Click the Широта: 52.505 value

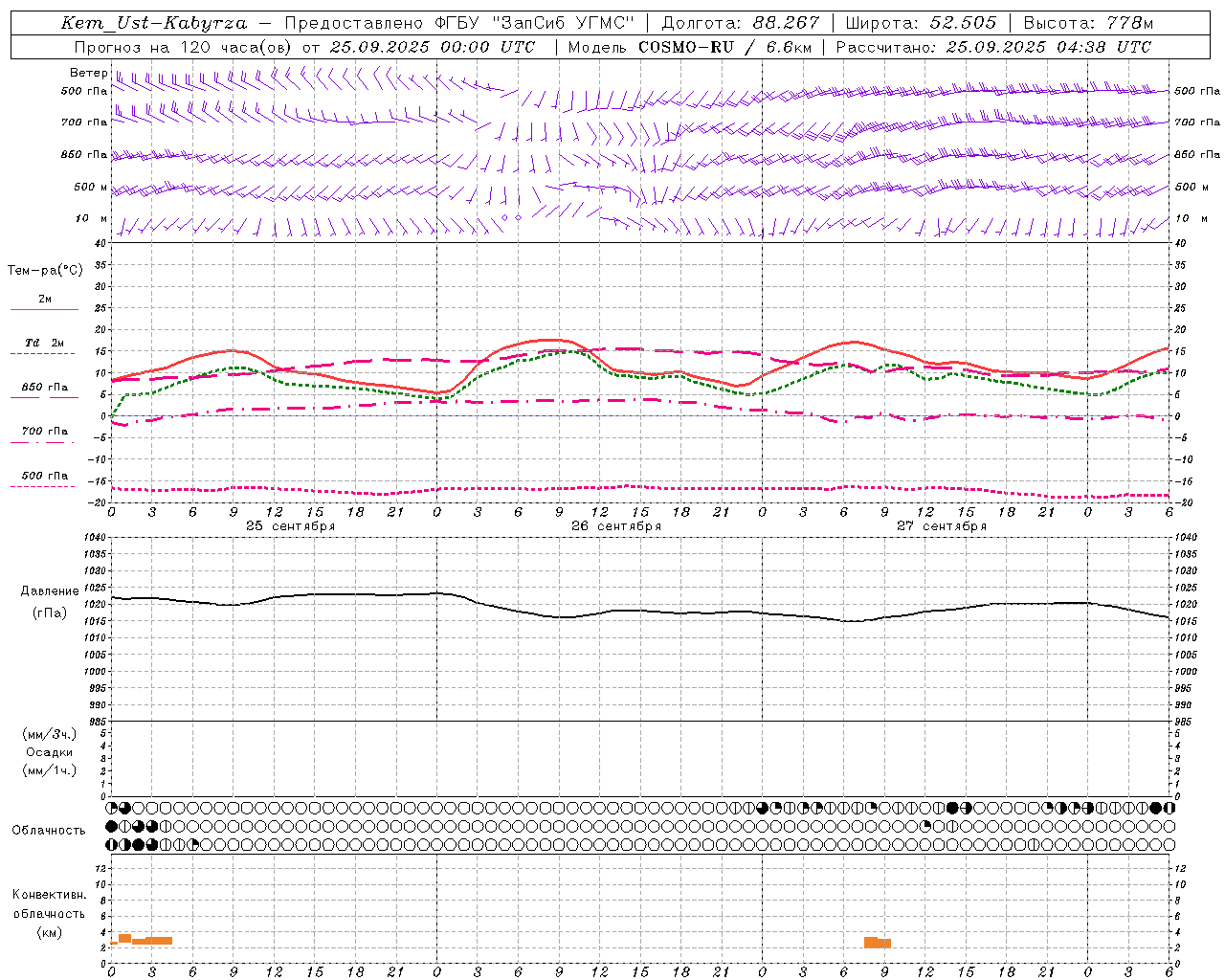tap(921, 23)
